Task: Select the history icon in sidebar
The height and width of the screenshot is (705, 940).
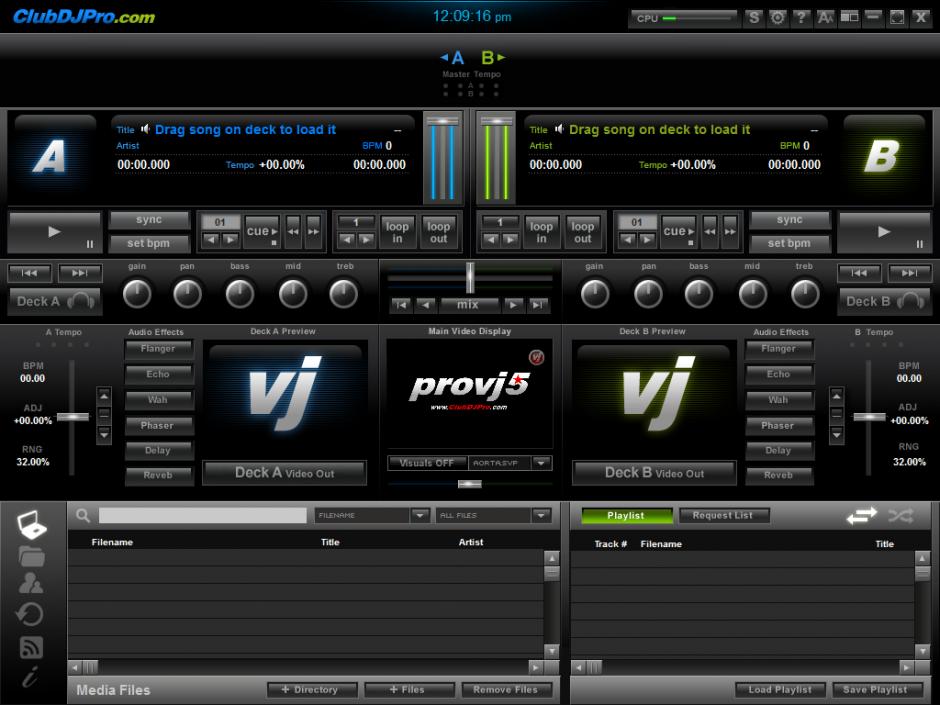Action: (31, 615)
